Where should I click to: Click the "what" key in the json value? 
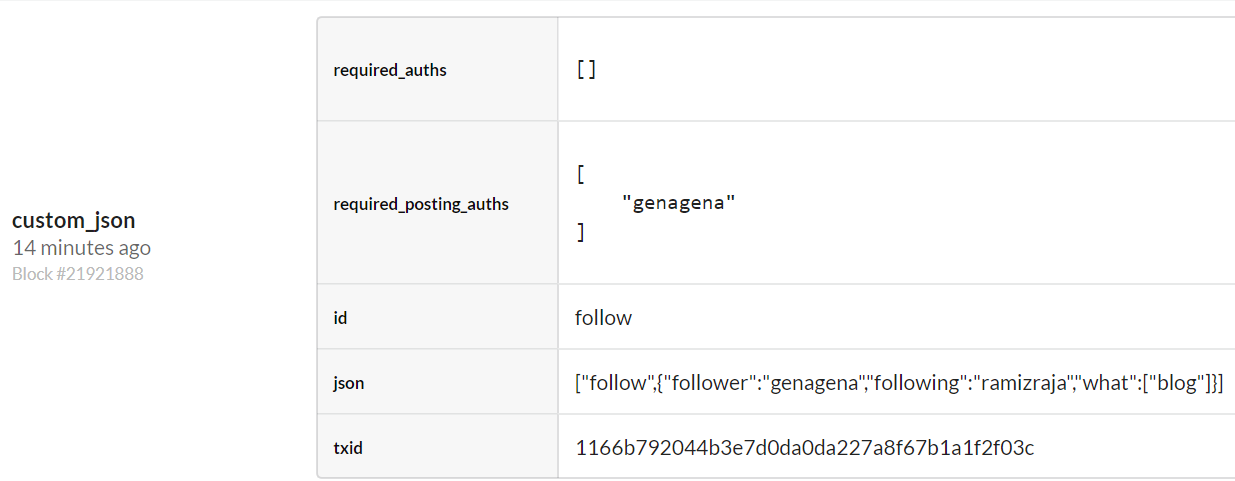pos(1106,383)
